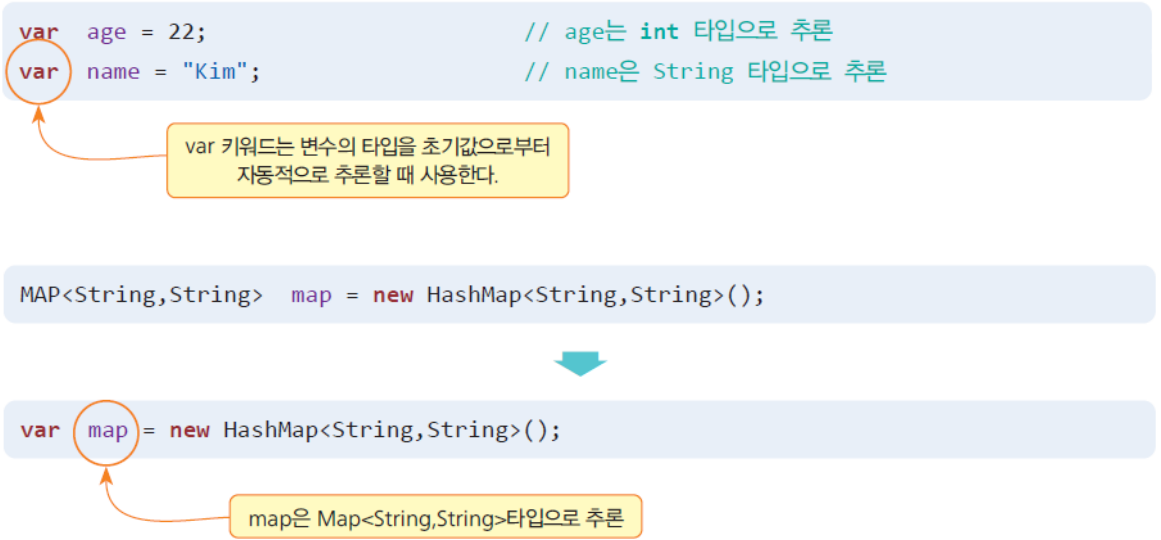The height and width of the screenshot is (540, 1161).
Task: Click the code text 'name = "Kim";'
Action: [173, 72]
